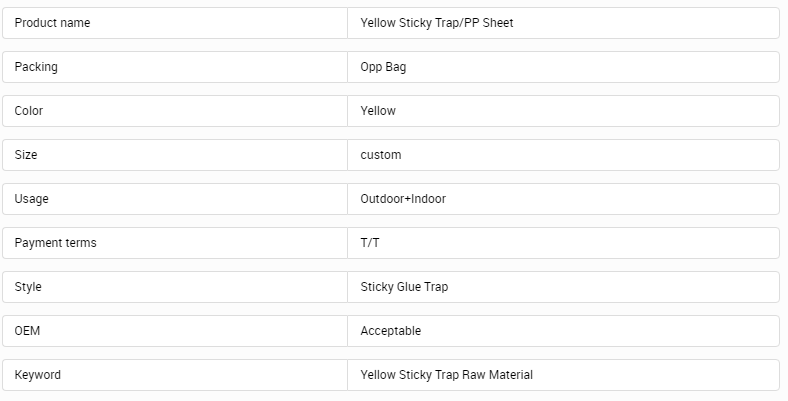This screenshot has height=401, width=788.
Task: Click the 'OEM' label cell
Action: 27,331
